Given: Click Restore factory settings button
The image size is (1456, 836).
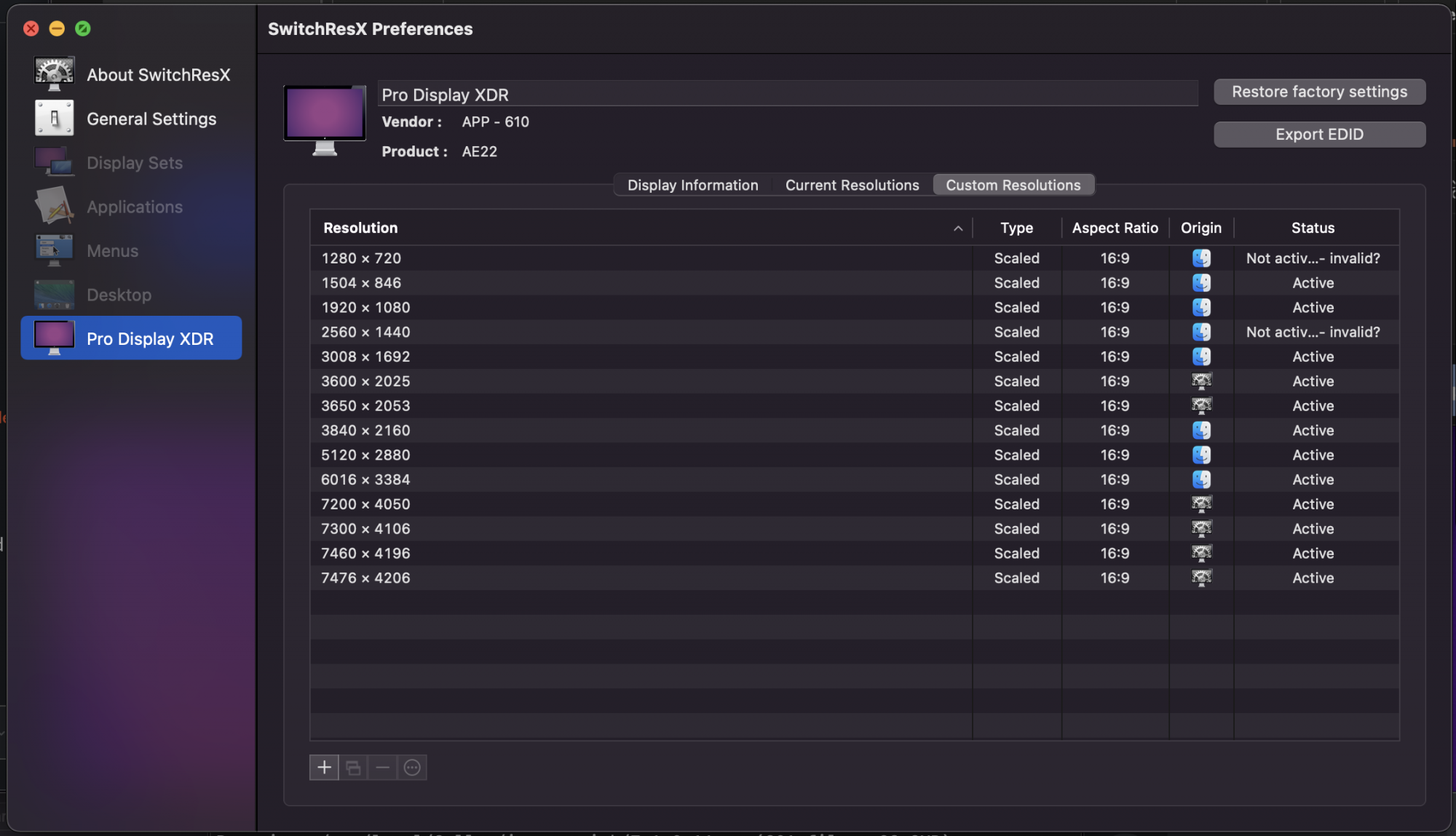Looking at the screenshot, I should pyautogui.click(x=1319, y=92).
